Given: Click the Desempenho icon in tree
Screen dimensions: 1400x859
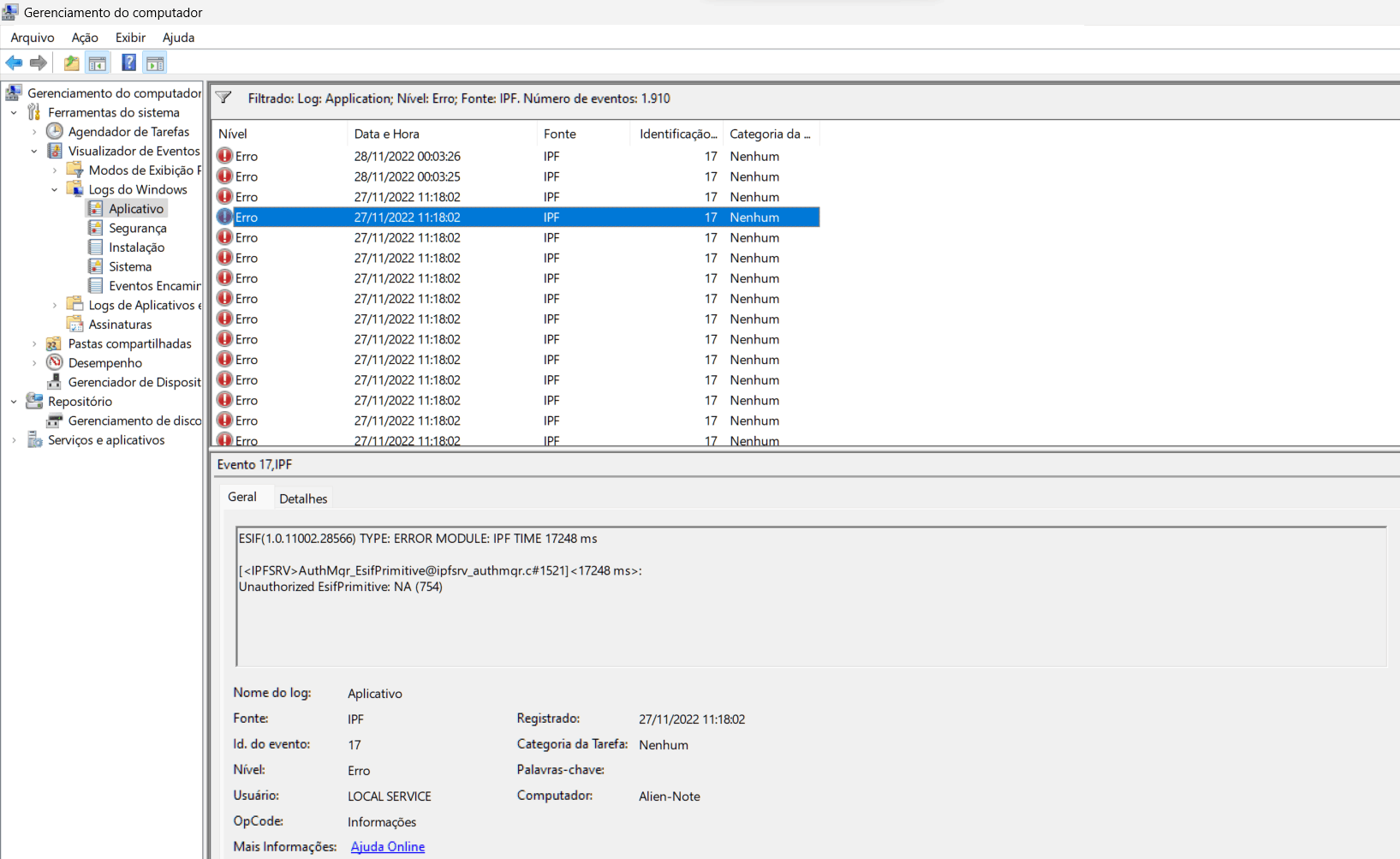Looking at the screenshot, I should tap(55, 362).
